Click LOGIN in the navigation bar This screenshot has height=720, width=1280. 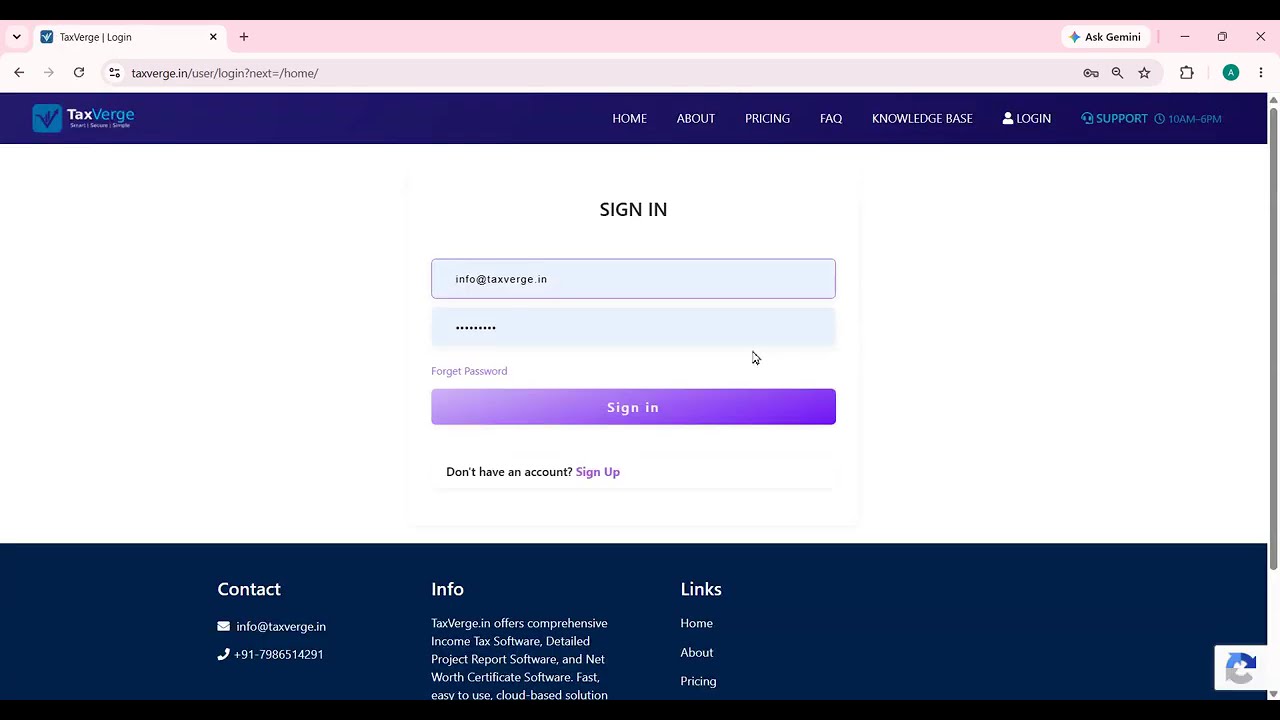(x=1026, y=118)
